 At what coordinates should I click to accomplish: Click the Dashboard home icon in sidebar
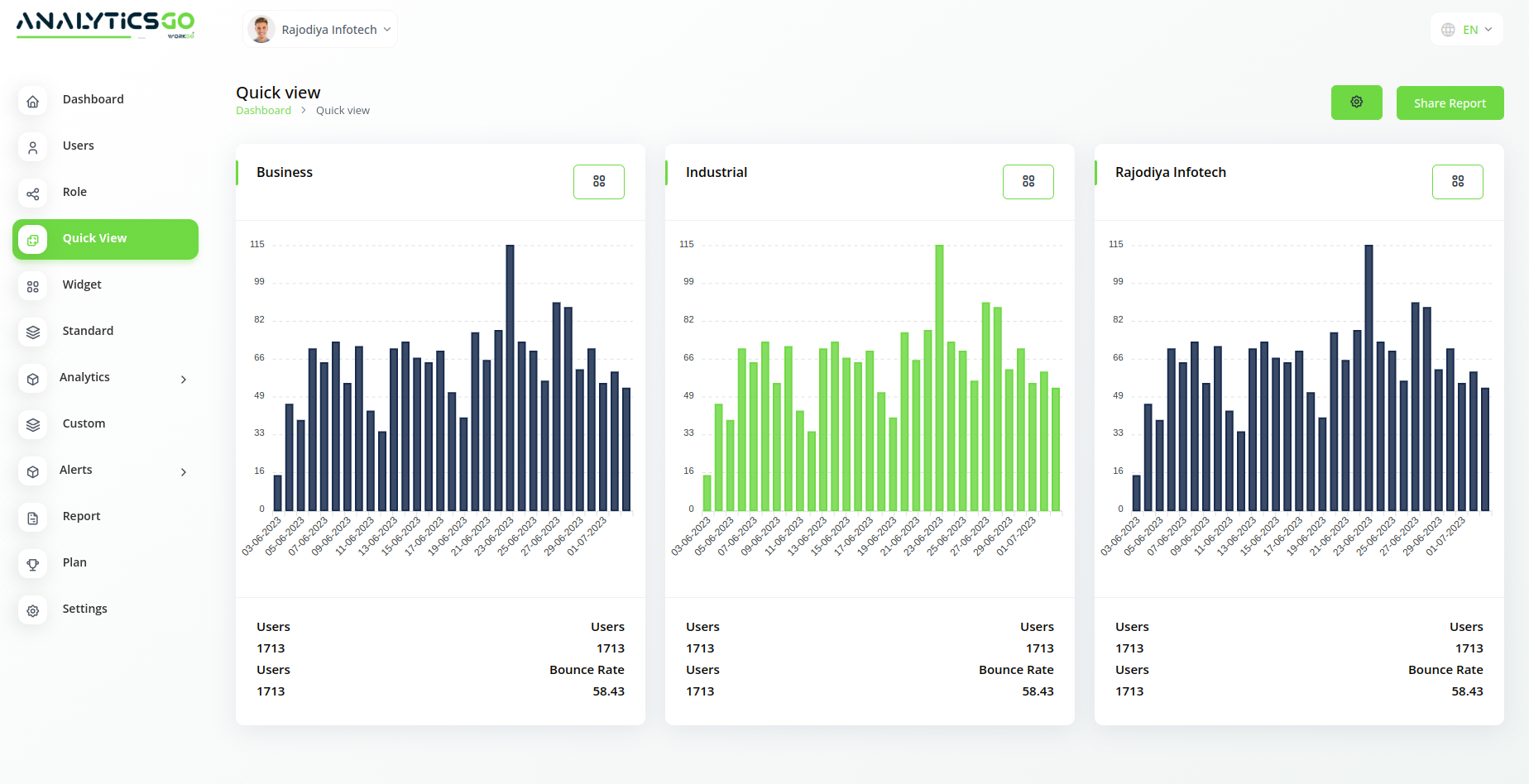tap(33, 102)
